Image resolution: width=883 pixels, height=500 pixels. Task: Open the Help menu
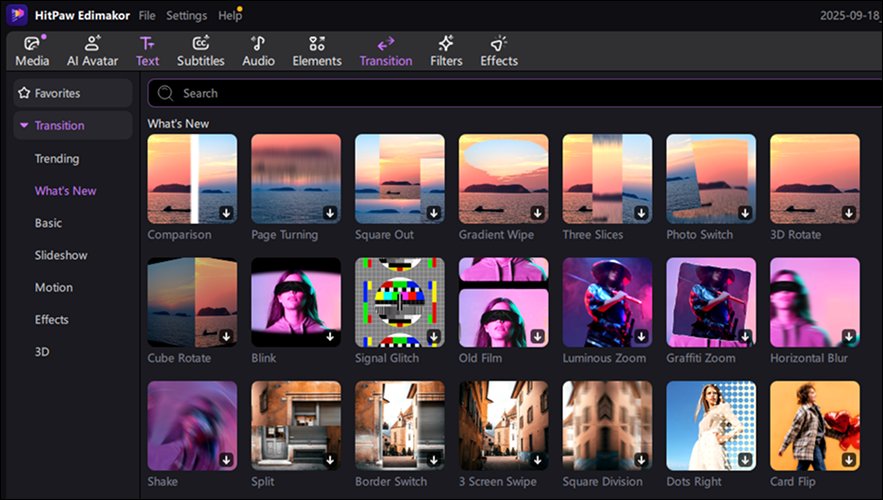(229, 16)
